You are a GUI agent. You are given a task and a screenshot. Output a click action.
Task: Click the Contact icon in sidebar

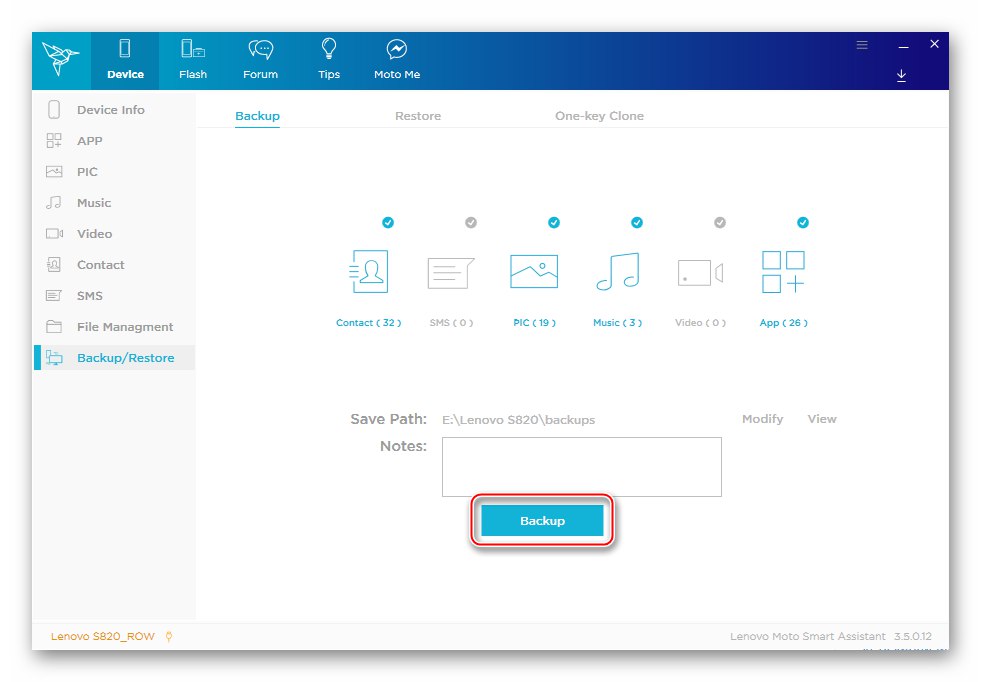click(54, 265)
